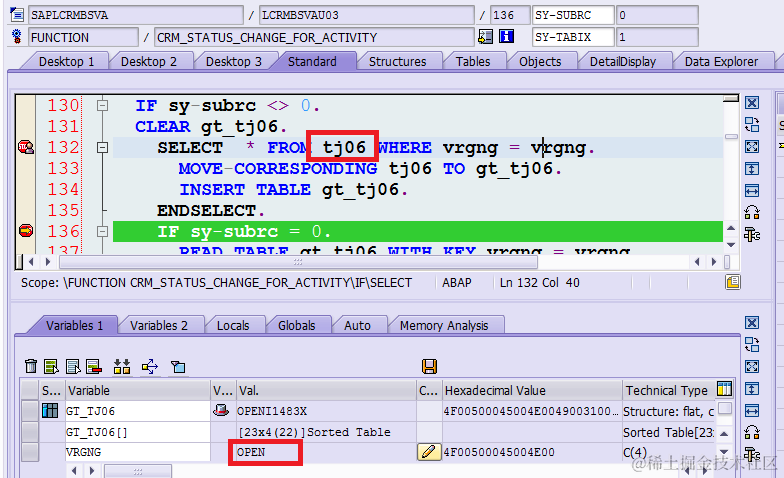Select the GT_TJ06 row selector box
This screenshot has width=784, height=478.
30,410
